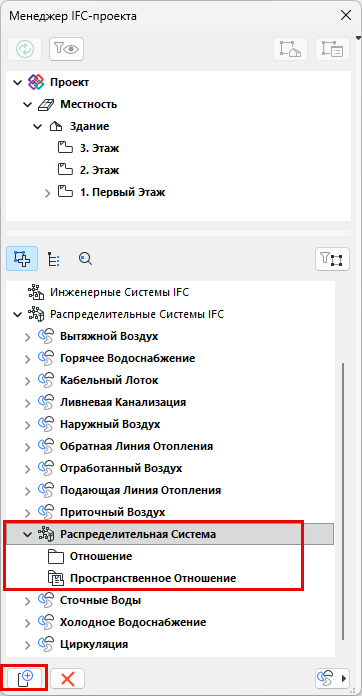Click the Пространственное Отношение icon
Screen dimensions: 362x696
click(x=55, y=578)
